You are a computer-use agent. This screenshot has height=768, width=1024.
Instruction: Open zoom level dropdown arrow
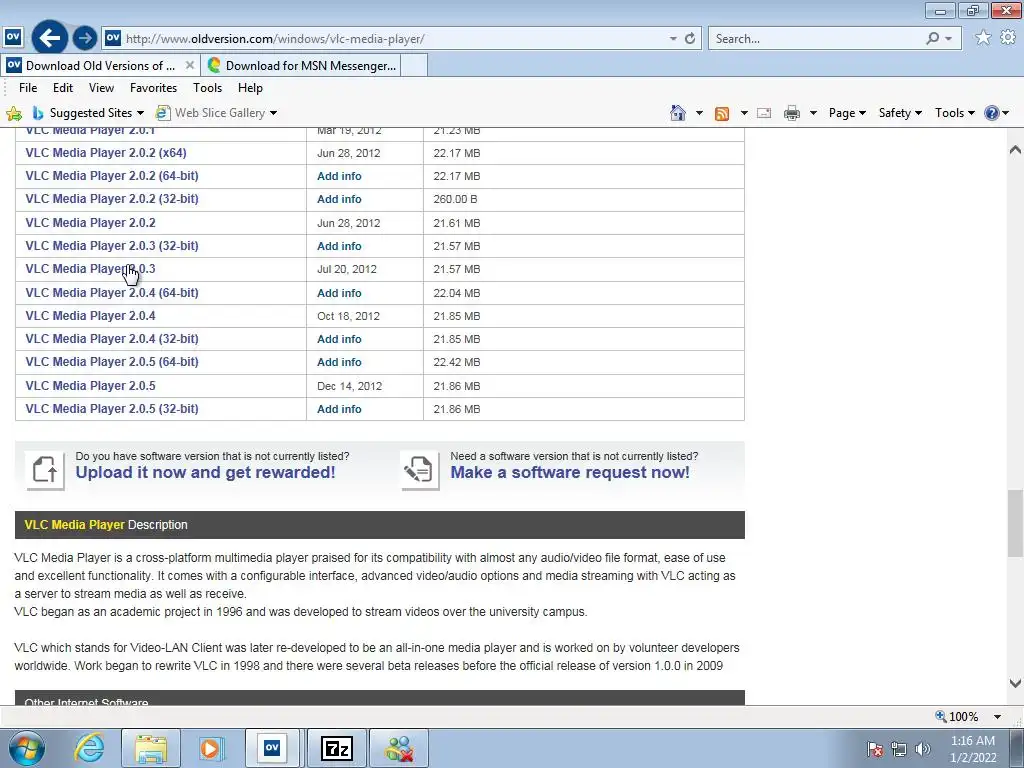(997, 717)
